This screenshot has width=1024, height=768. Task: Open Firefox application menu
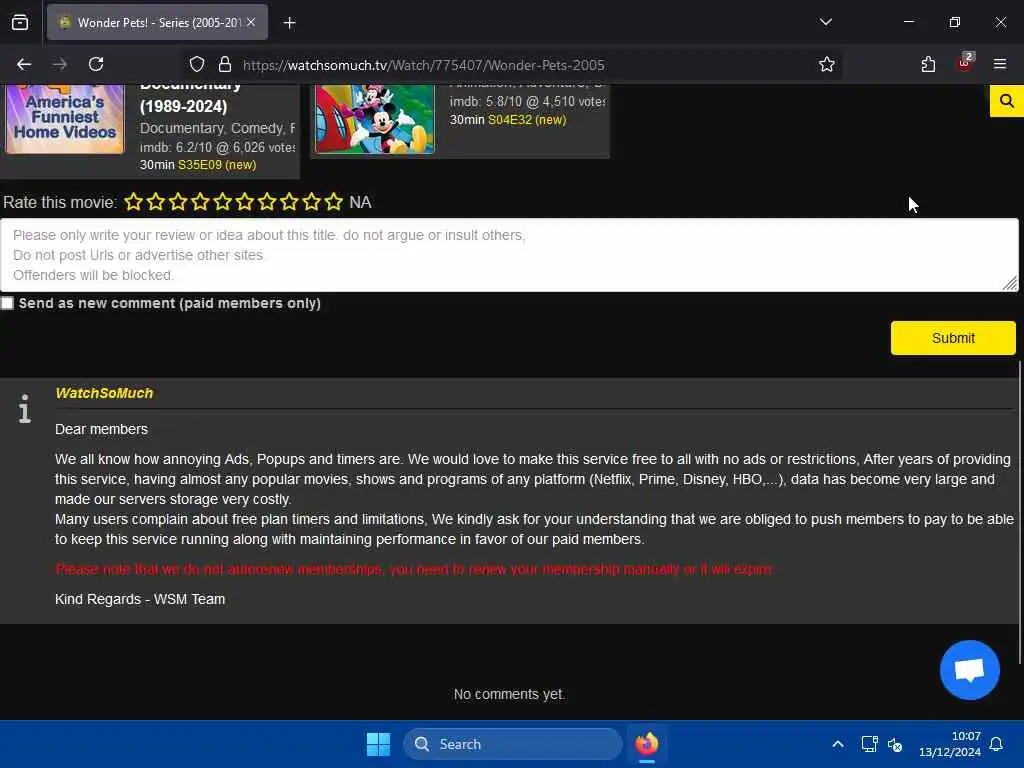[x=1000, y=65]
